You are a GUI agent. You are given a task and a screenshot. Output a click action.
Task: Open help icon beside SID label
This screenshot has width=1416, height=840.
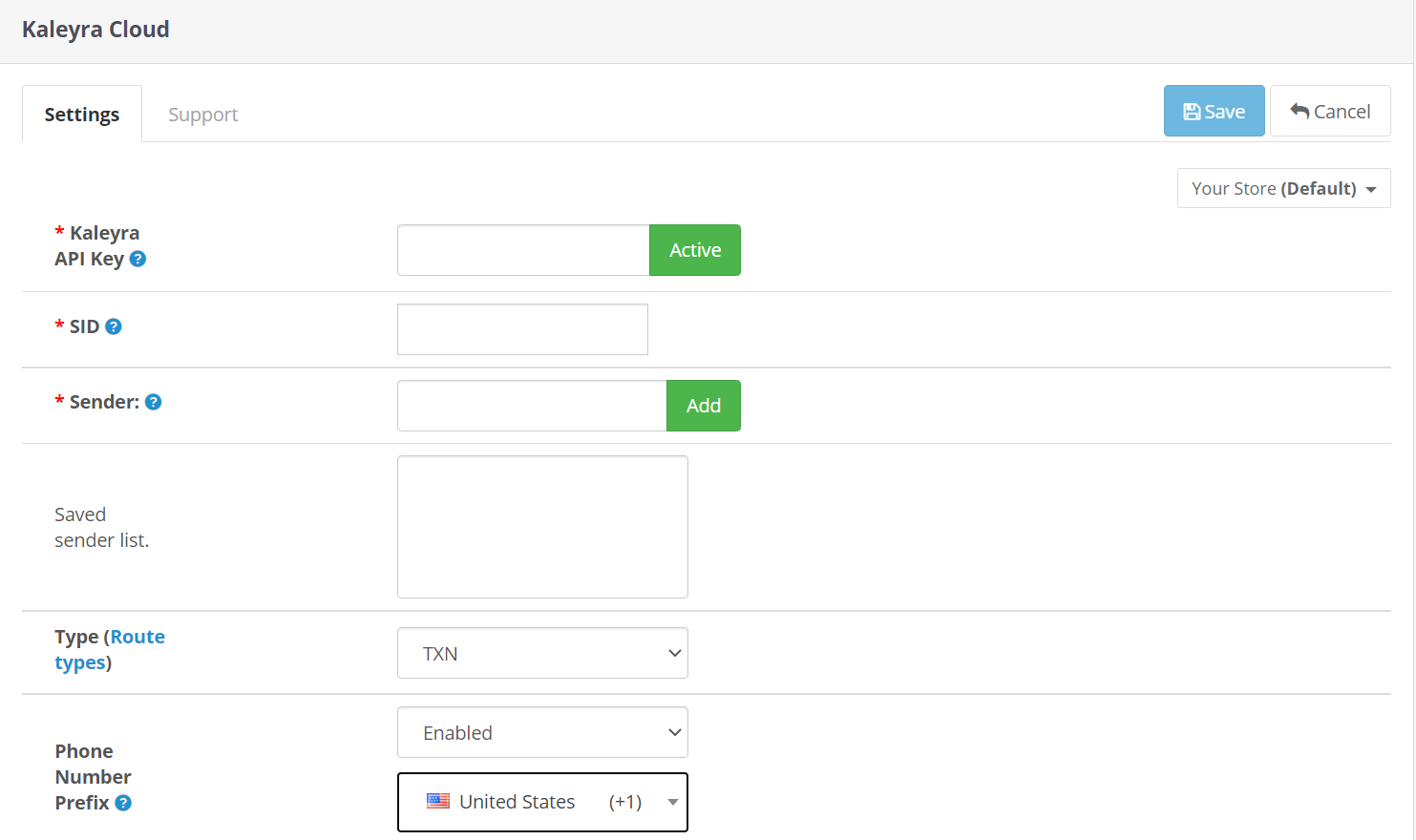pyautogui.click(x=113, y=326)
